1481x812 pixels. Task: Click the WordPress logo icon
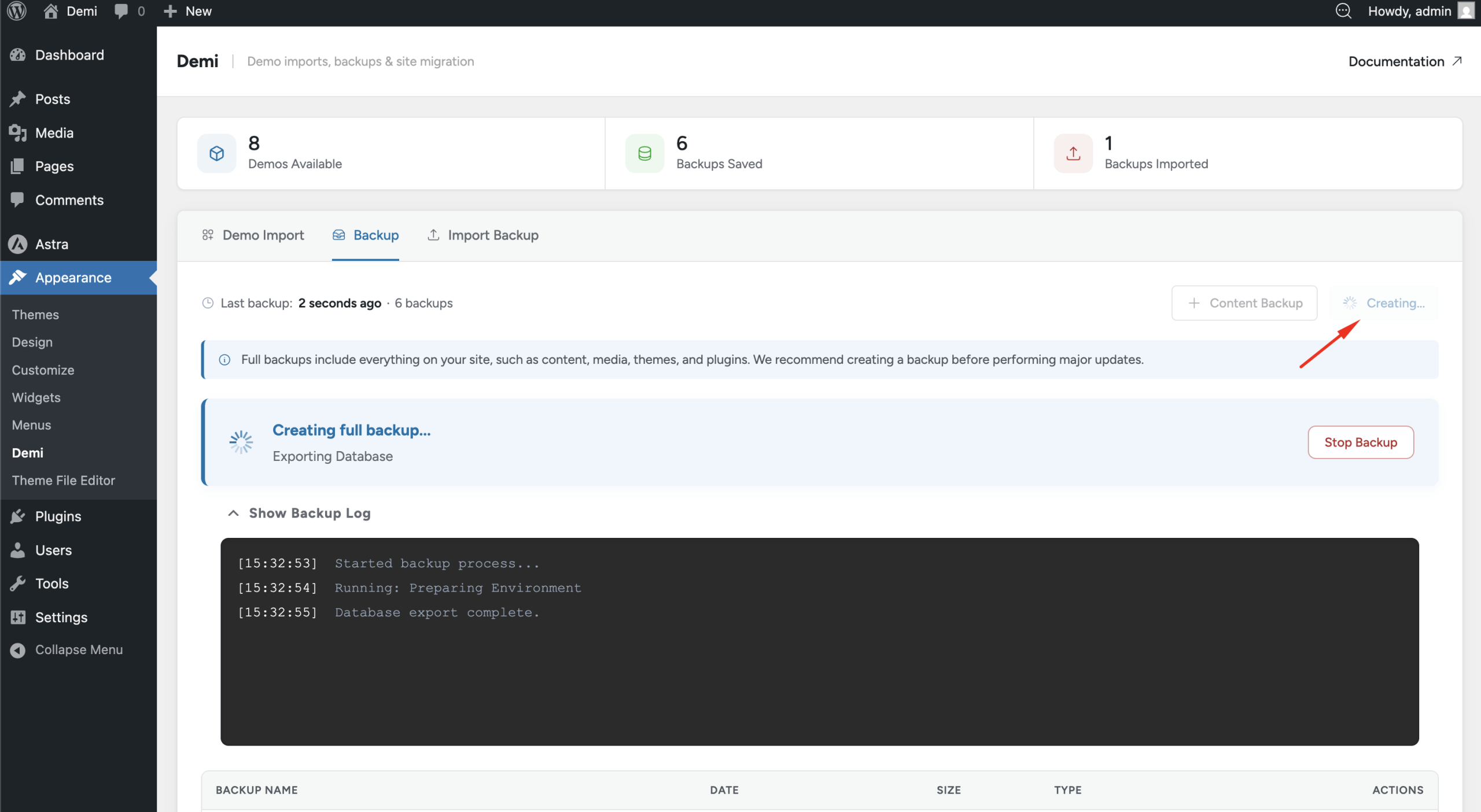(17, 11)
